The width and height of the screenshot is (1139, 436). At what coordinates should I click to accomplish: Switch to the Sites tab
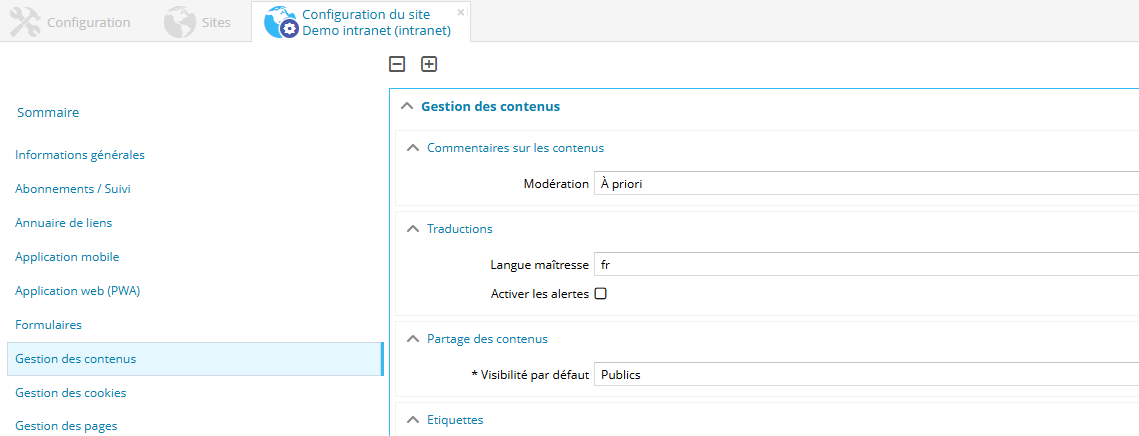[x=216, y=22]
